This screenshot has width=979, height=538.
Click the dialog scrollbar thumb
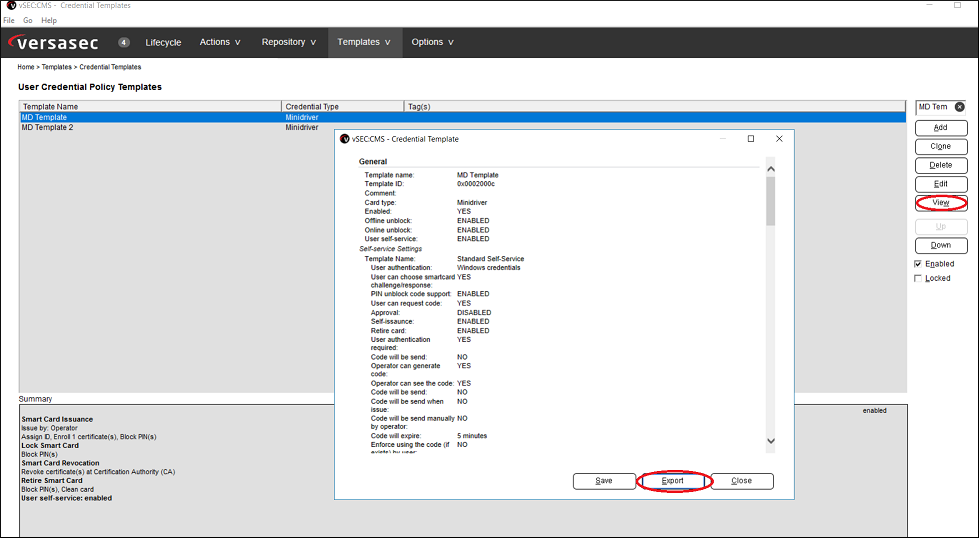(x=770, y=201)
